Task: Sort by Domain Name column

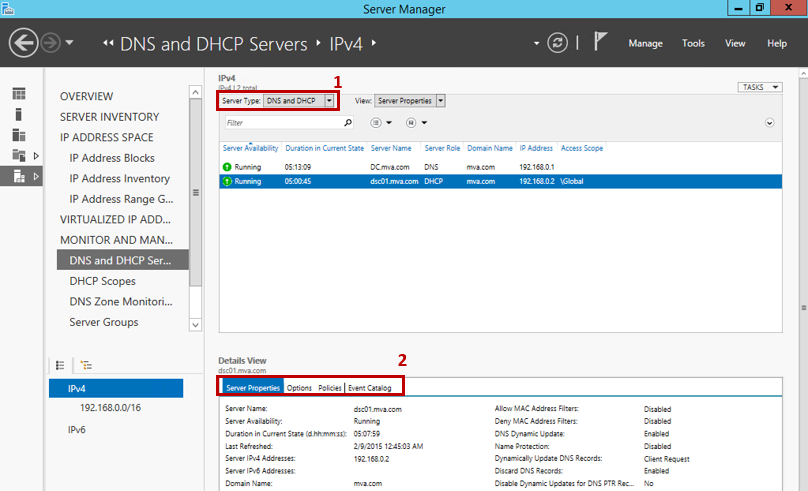Action: pyautogui.click(x=490, y=148)
